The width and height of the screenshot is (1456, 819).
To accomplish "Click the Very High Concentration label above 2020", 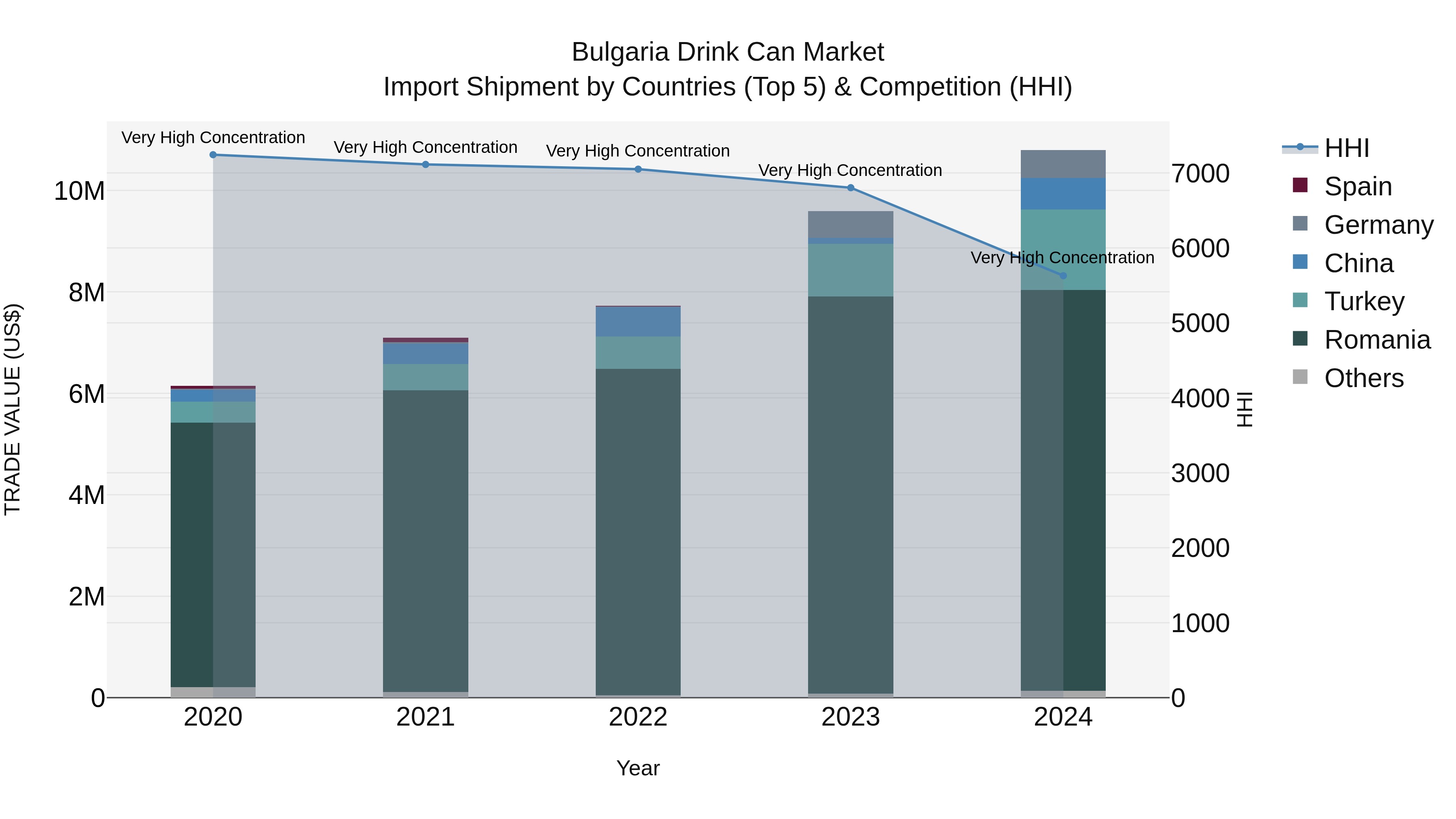I will point(213,138).
